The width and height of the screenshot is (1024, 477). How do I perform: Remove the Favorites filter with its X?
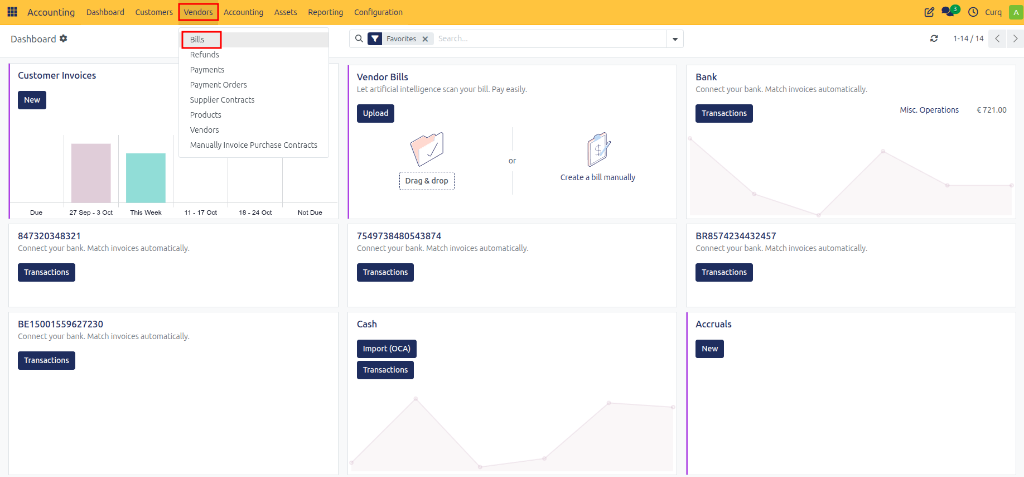point(425,39)
